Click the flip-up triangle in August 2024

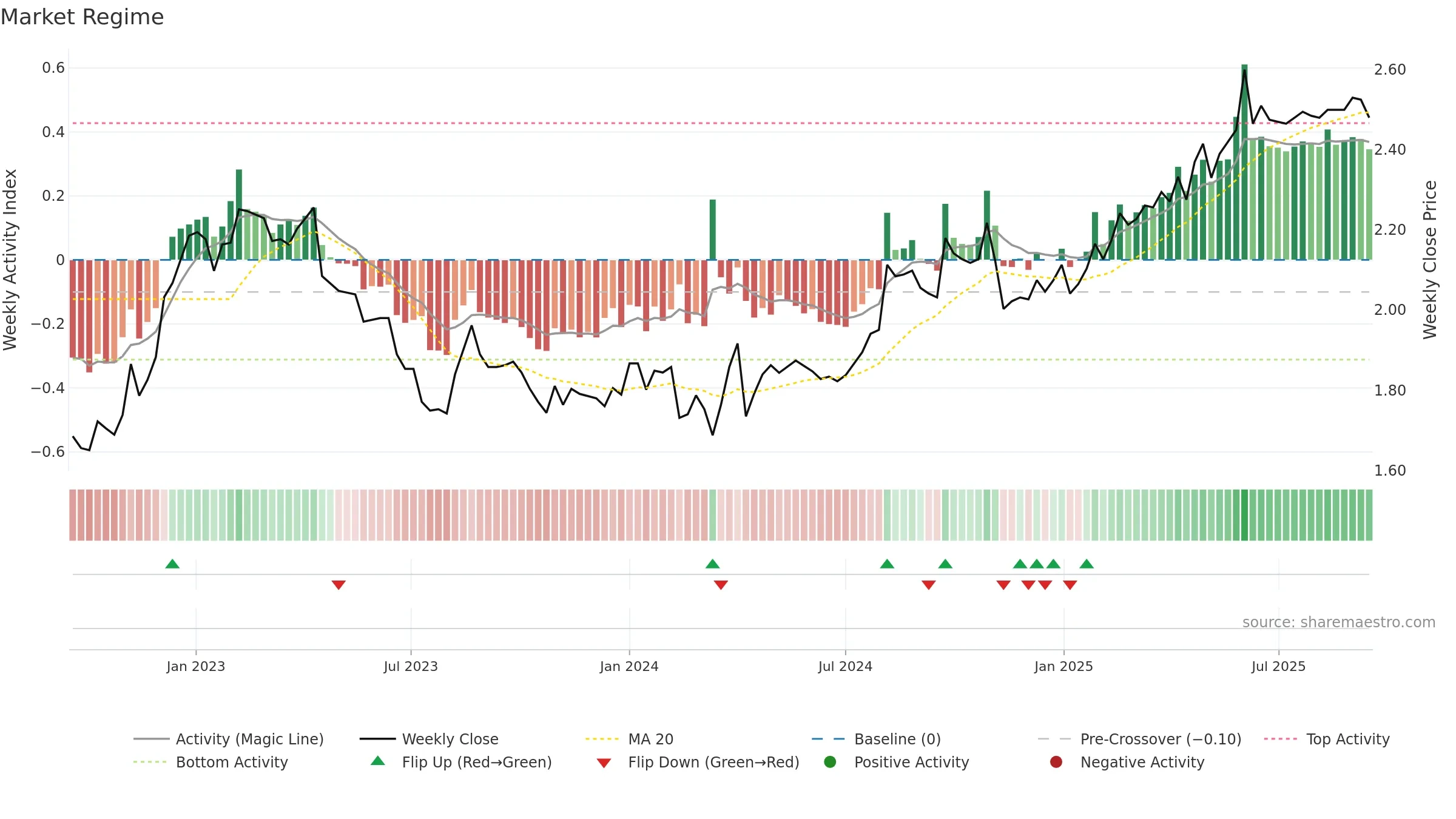coord(887,564)
